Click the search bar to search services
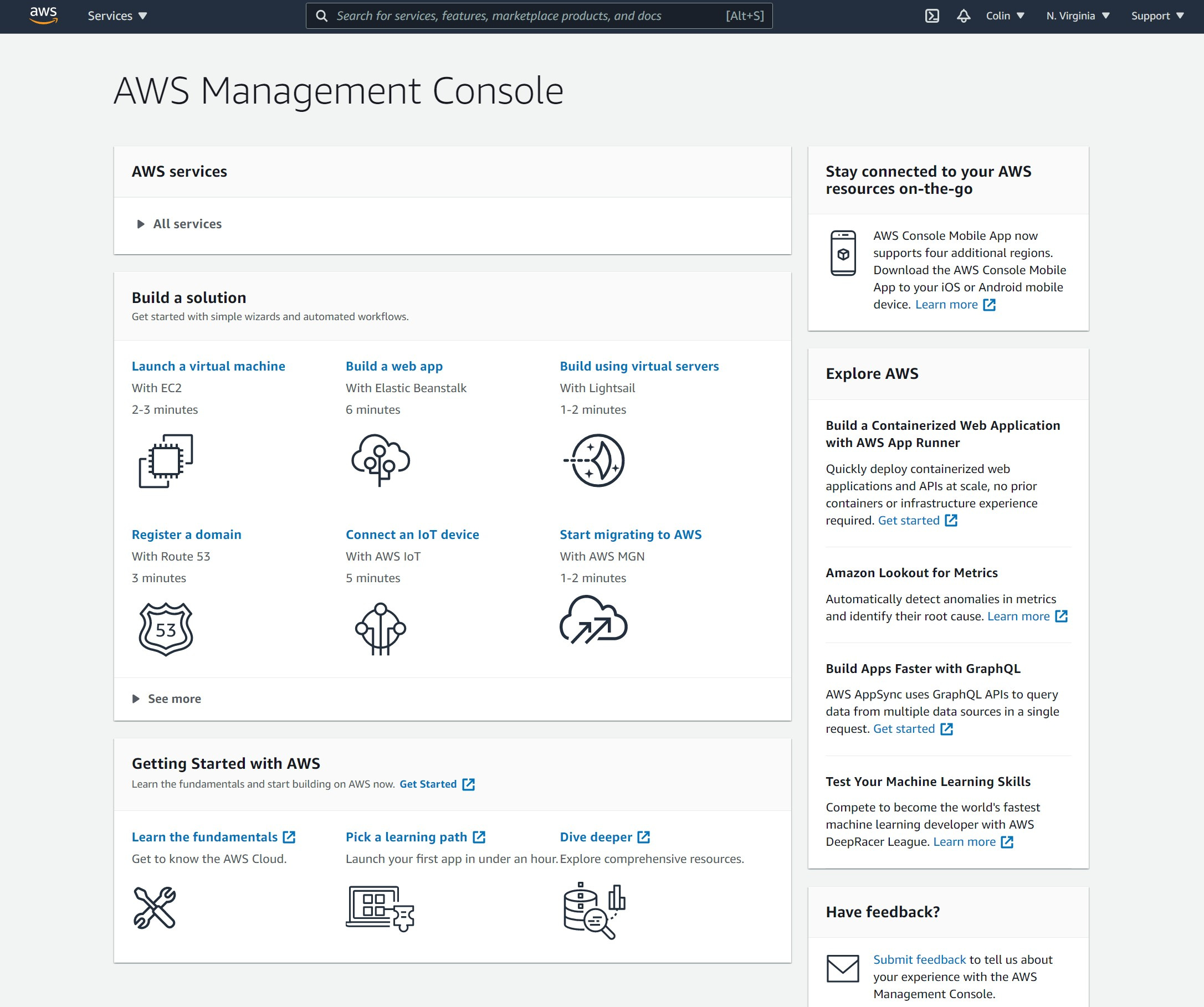 (539, 16)
